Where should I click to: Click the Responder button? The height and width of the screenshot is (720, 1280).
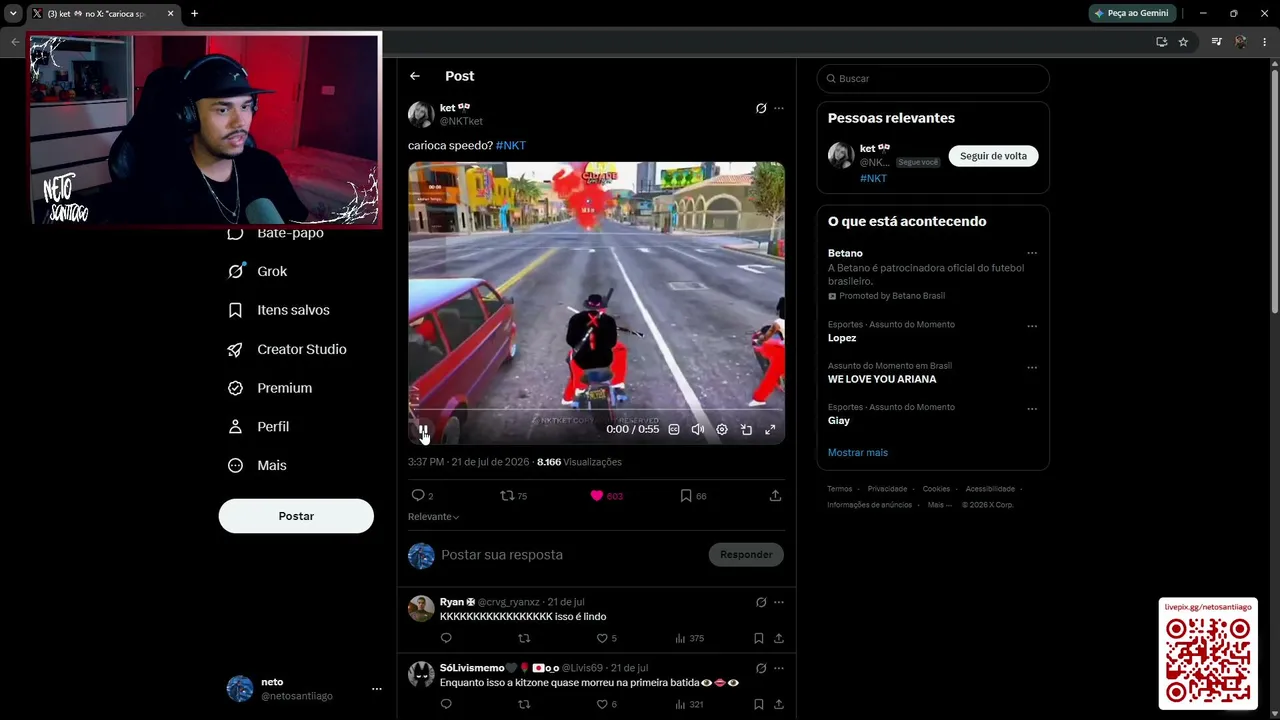pos(746,555)
